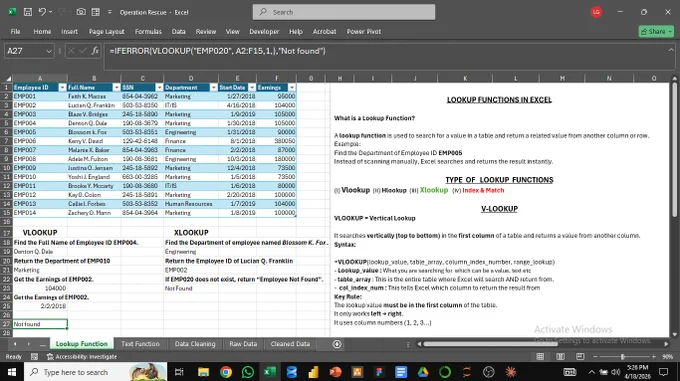Select cell containing EMP005
This screenshot has height=381, width=680.
click(x=39, y=132)
